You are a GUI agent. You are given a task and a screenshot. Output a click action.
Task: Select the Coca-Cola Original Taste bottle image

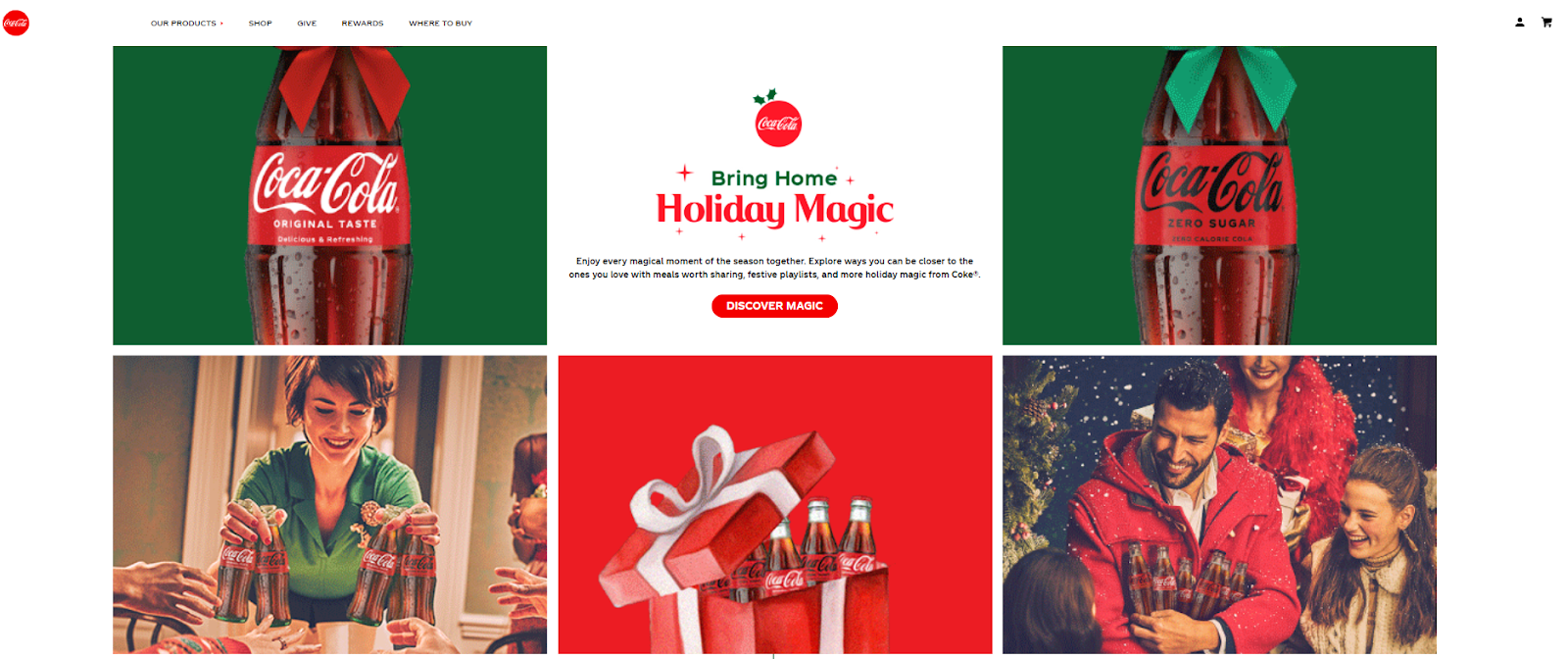330,195
